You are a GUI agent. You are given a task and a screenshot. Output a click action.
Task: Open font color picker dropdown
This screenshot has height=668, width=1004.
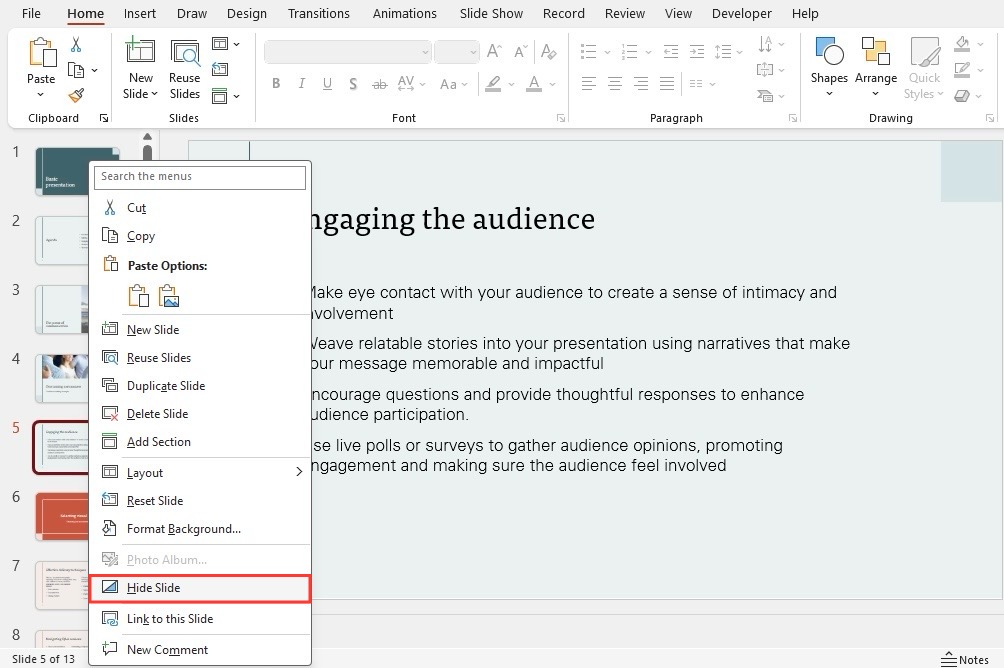[x=553, y=84]
